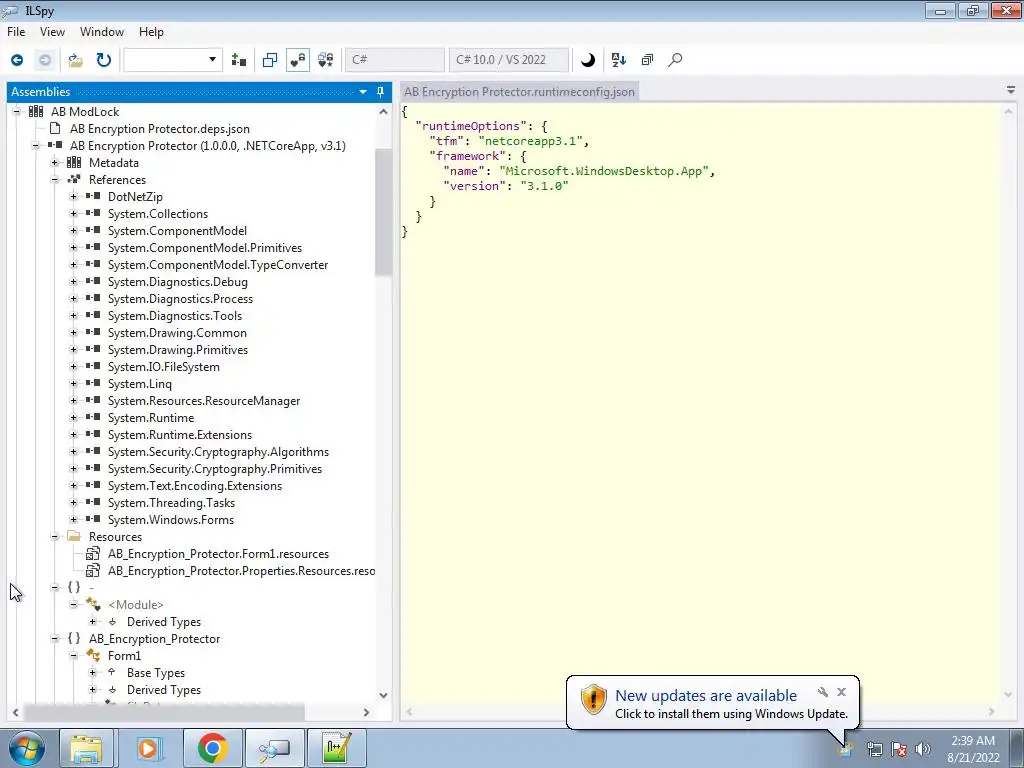1024x768 pixels.
Task: Select AB Encryption Protector.deps.json file
Action: point(159,129)
